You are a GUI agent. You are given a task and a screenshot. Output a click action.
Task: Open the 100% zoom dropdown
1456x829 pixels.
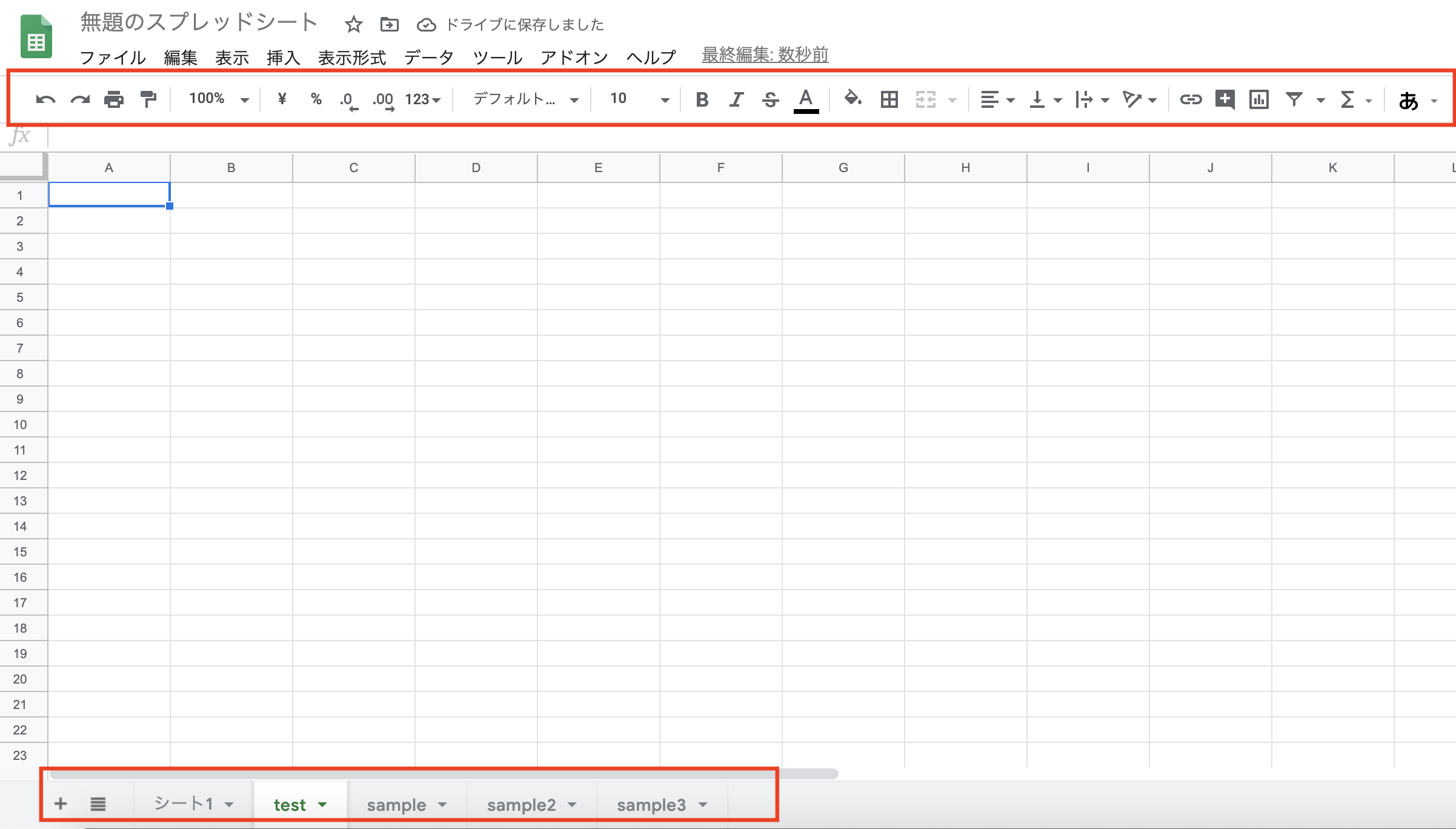tap(218, 99)
